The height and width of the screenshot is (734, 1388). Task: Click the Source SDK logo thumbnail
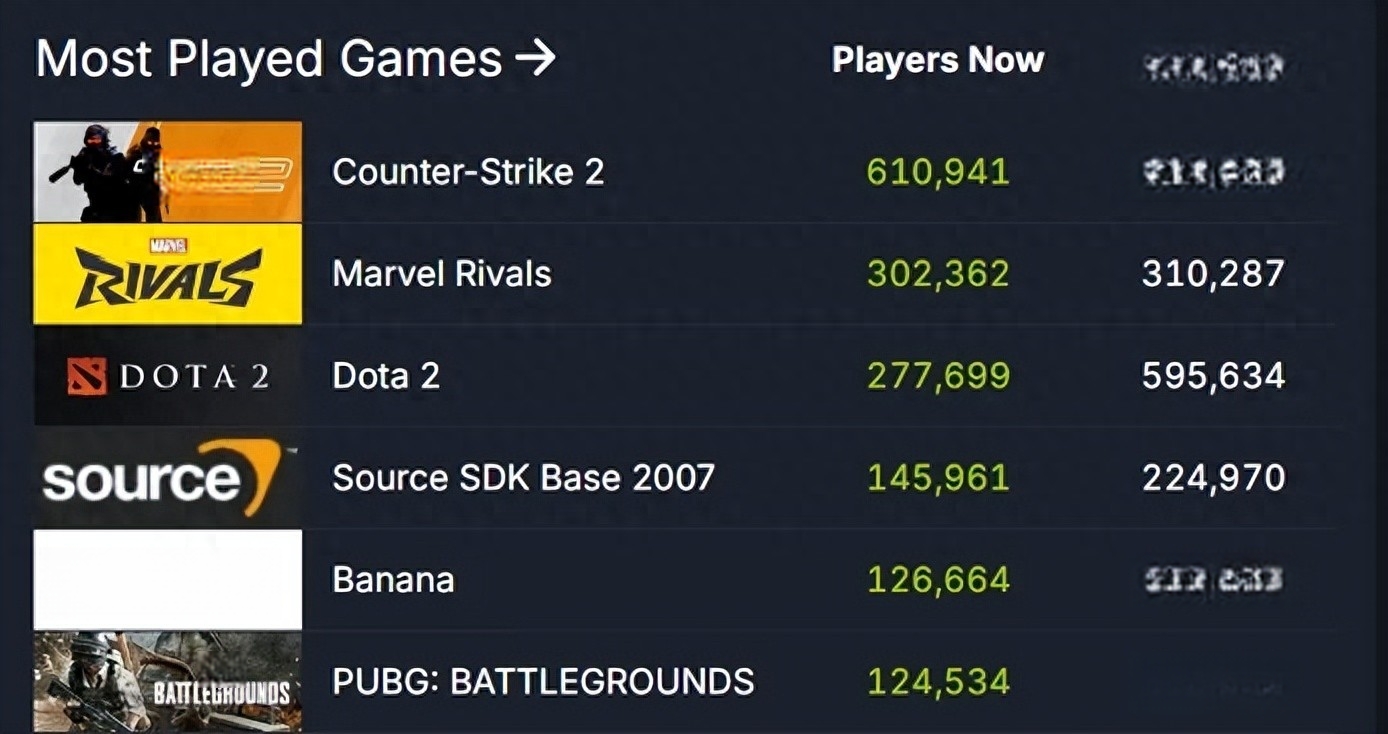[x=168, y=478]
